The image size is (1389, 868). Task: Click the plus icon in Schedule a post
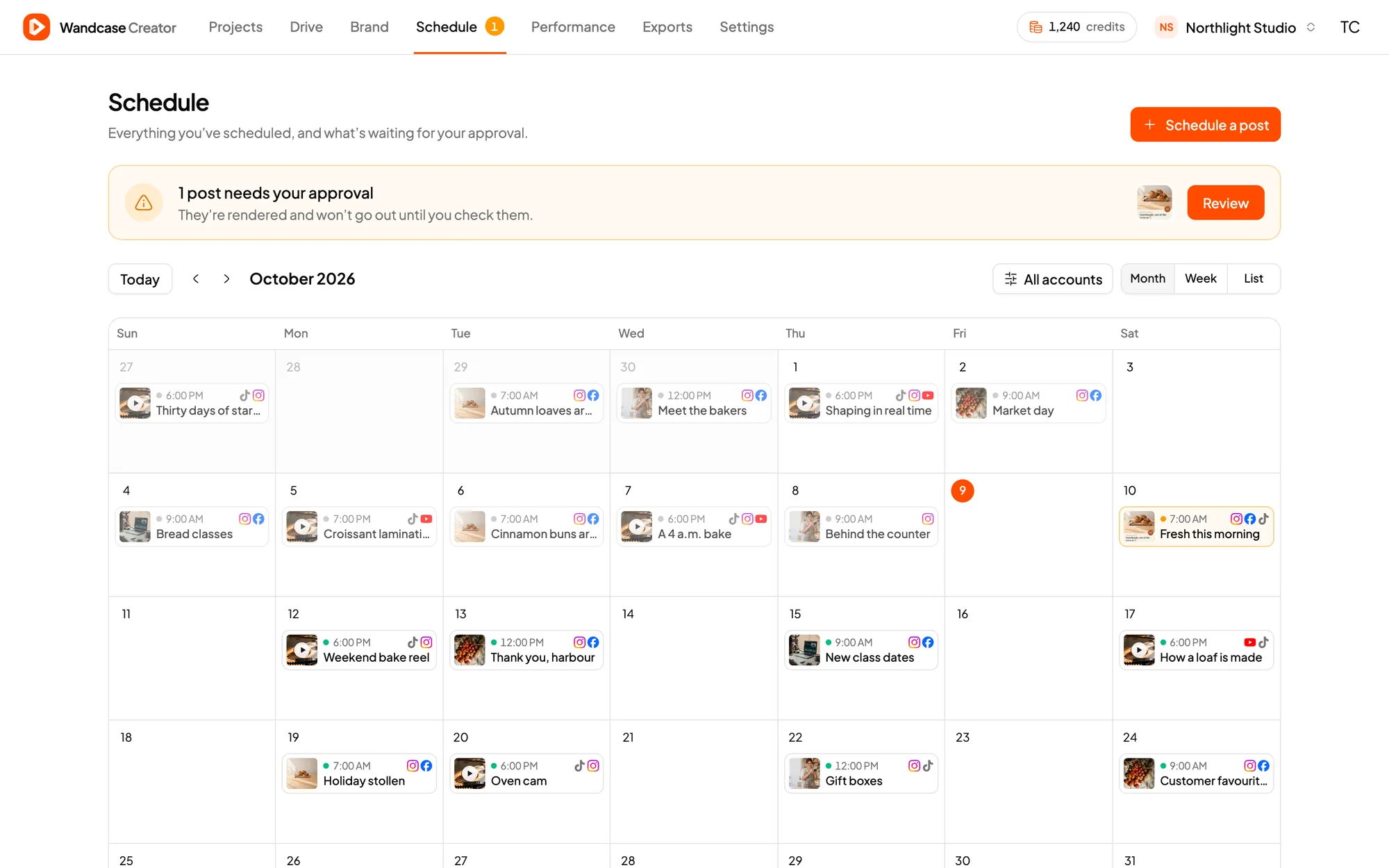point(1150,125)
